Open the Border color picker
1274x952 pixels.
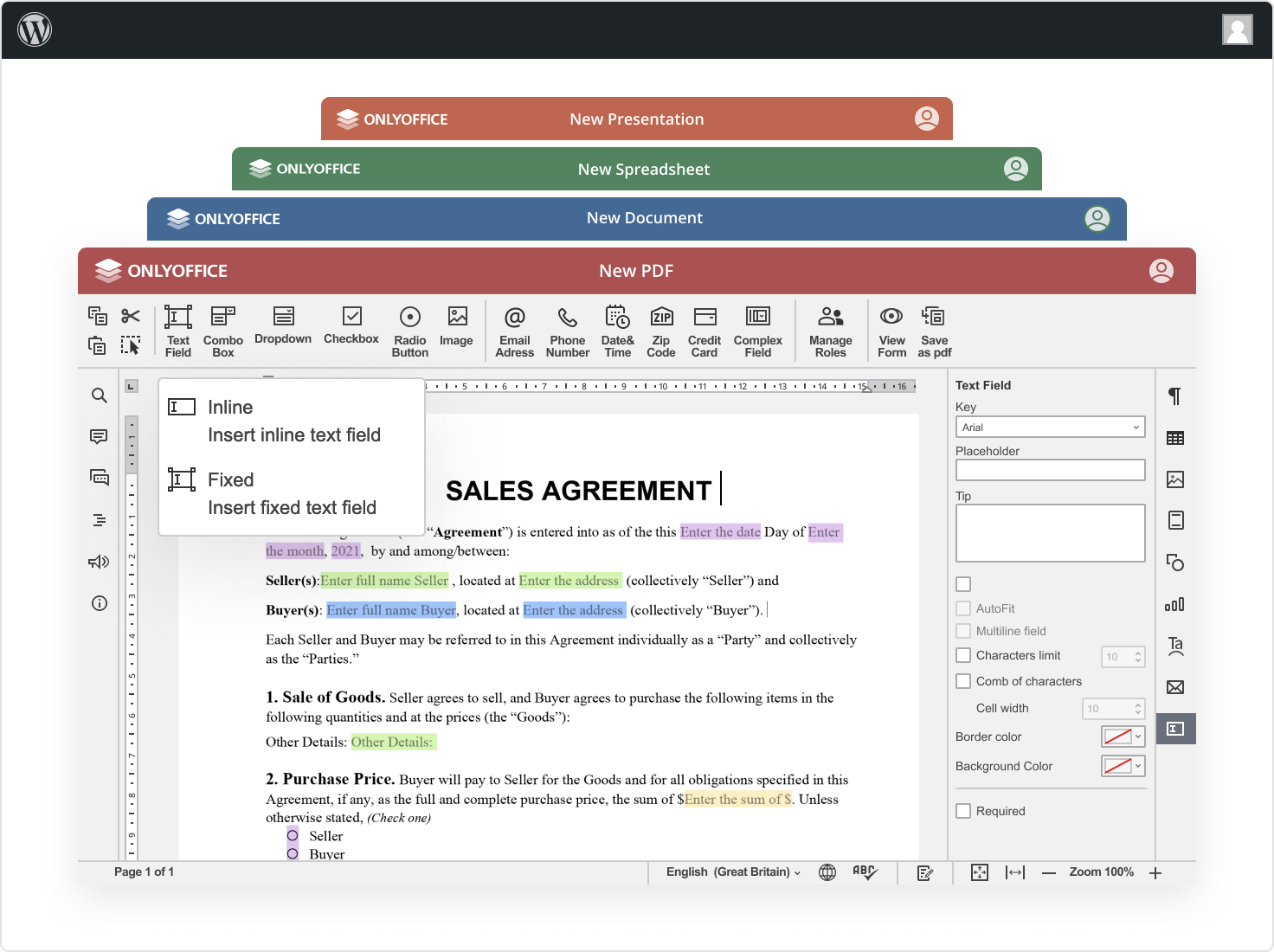(1123, 737)
